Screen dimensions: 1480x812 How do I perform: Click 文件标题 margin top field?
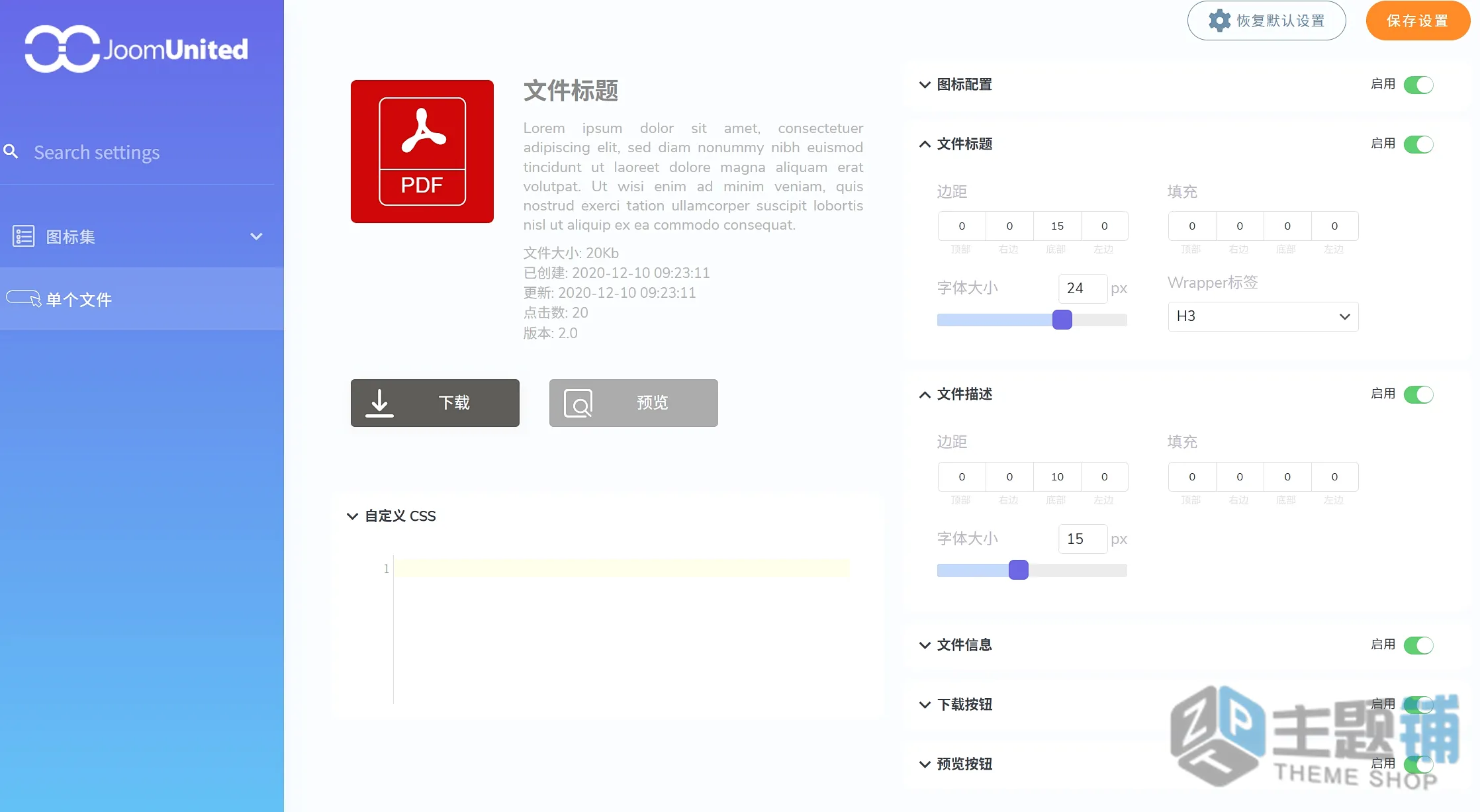pos(962,226)
